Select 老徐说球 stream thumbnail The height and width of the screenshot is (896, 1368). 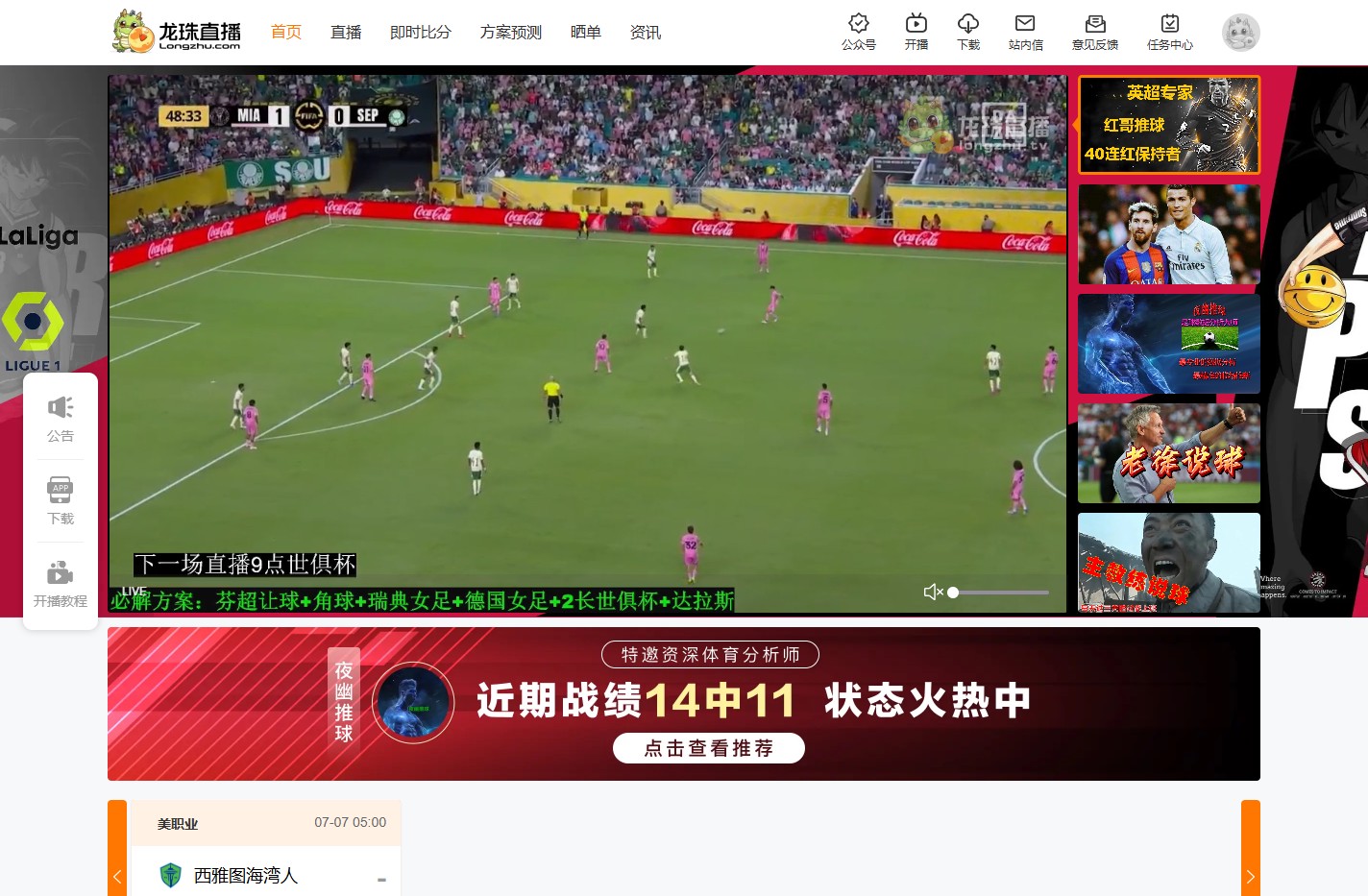pos(1169,453)
